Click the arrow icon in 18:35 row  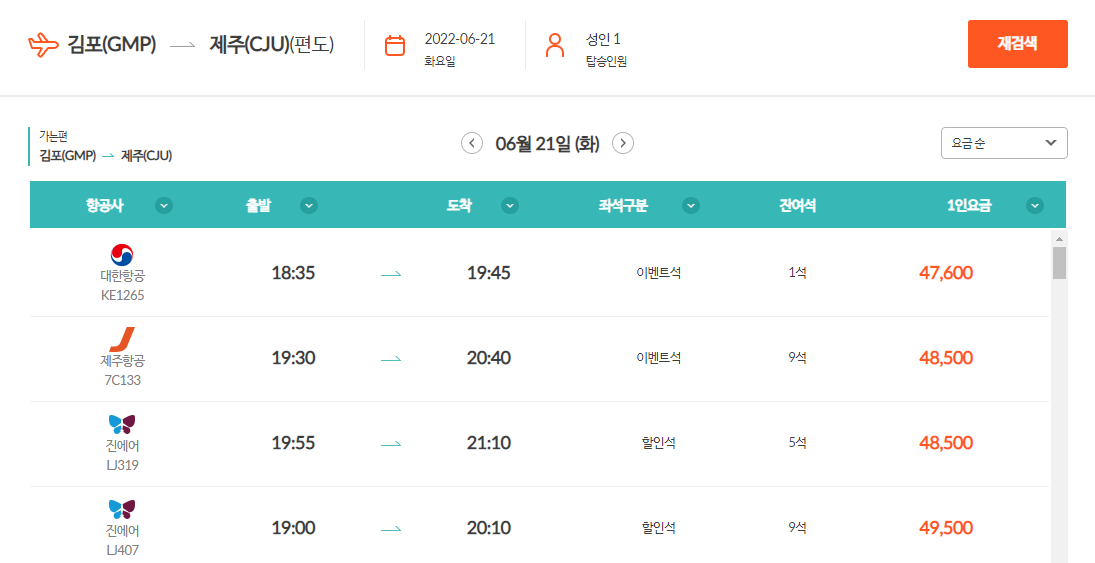[391, 274]
